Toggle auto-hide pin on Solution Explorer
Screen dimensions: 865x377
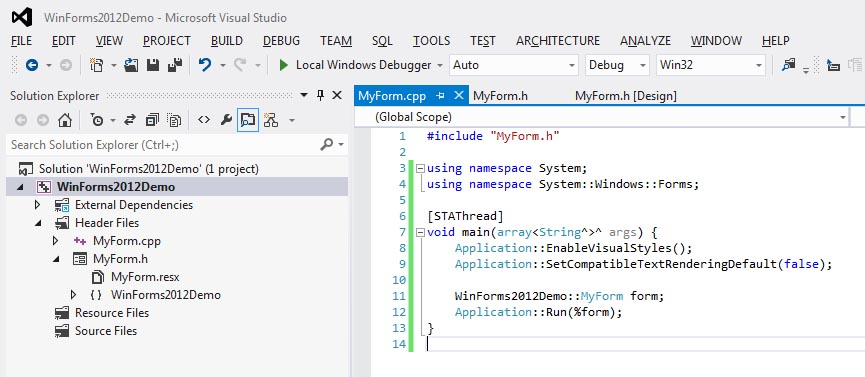(x=321, y=95)
